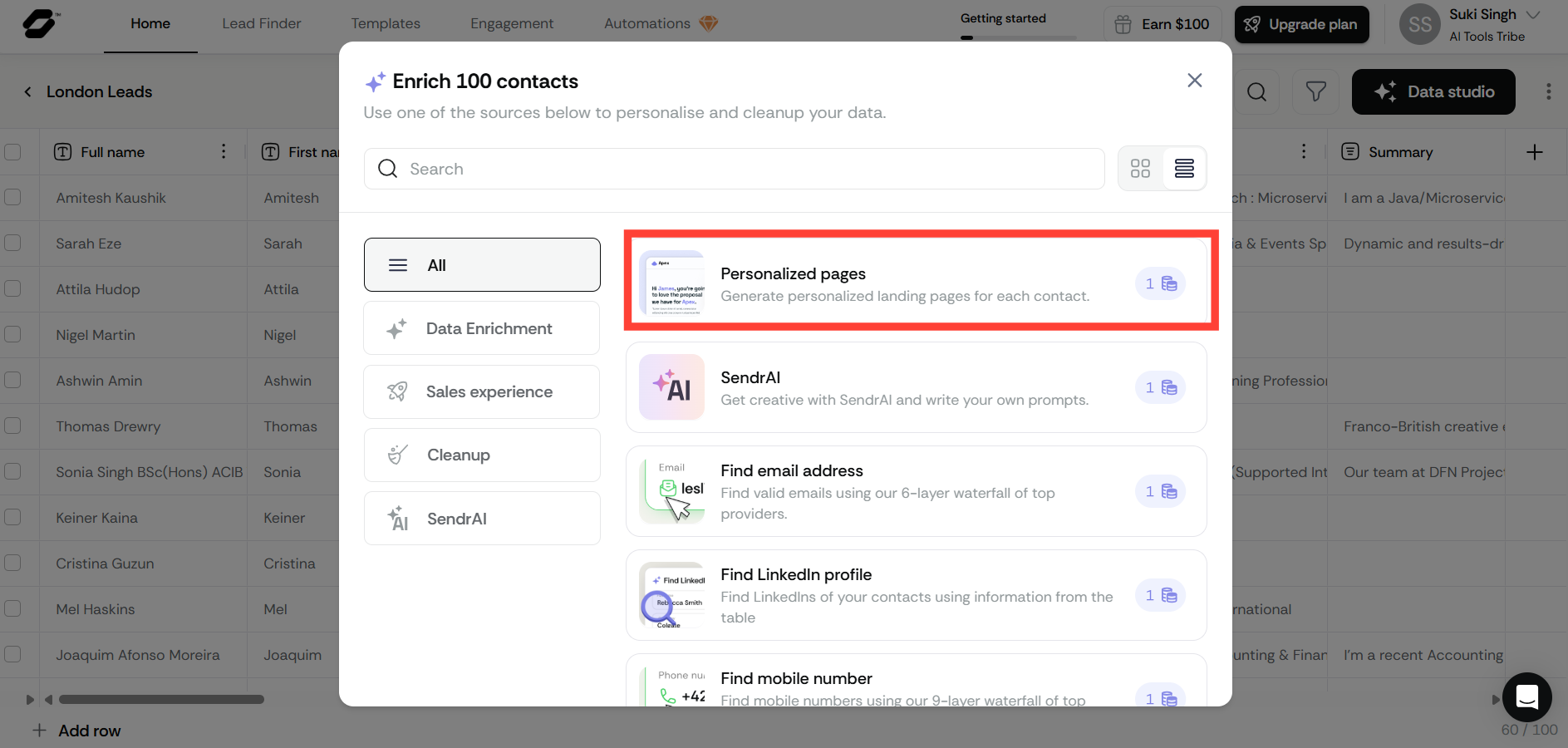Select all rows with the header checkbox
This screenshot has height=748, width=1568.
(x=13, y=152)
